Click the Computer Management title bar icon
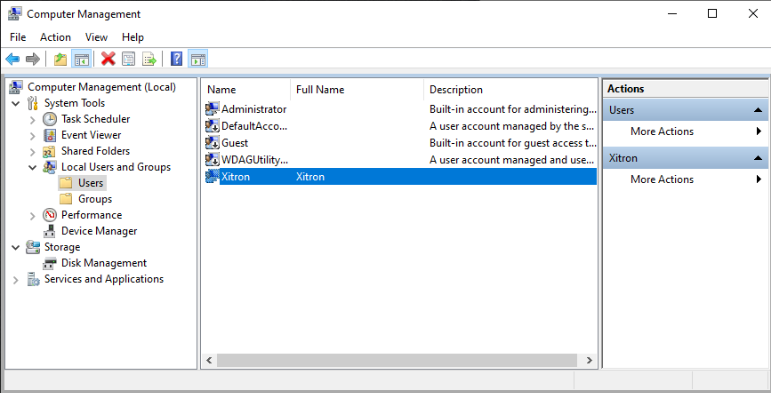Viewport: 771px width, 393px height. [15, 14]
